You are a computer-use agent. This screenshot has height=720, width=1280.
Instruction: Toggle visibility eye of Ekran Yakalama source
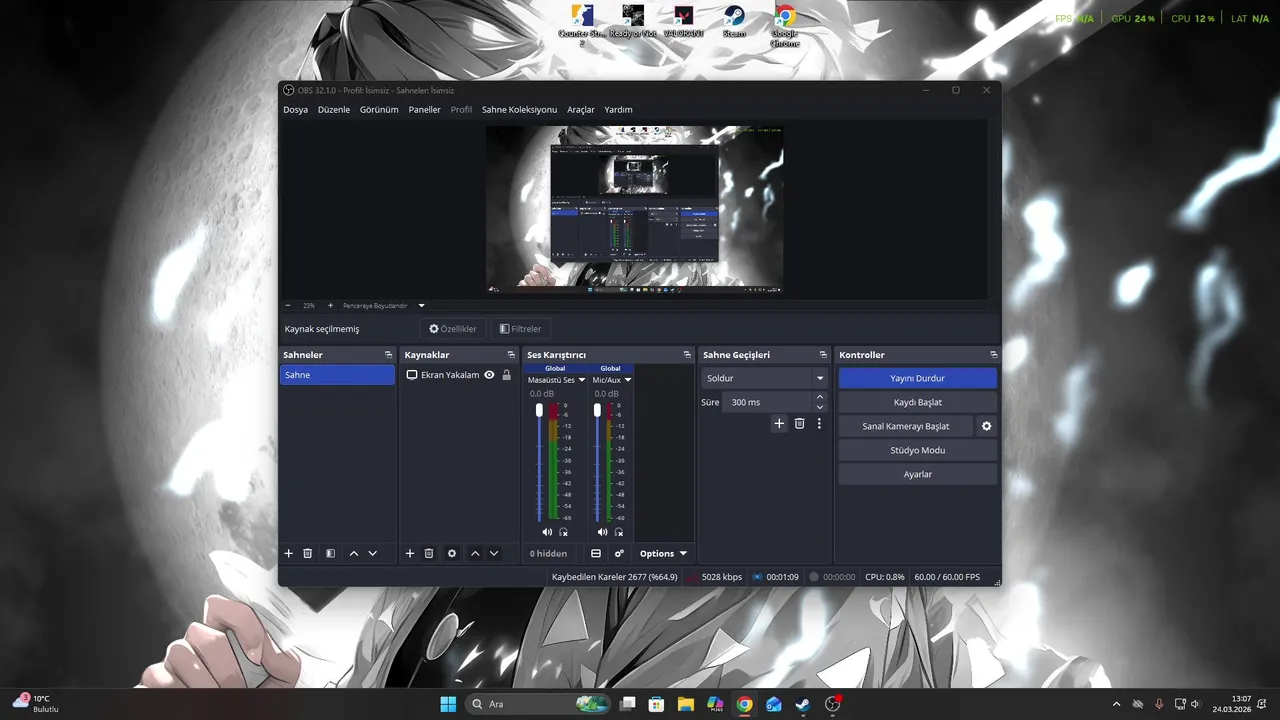point(489,375)
